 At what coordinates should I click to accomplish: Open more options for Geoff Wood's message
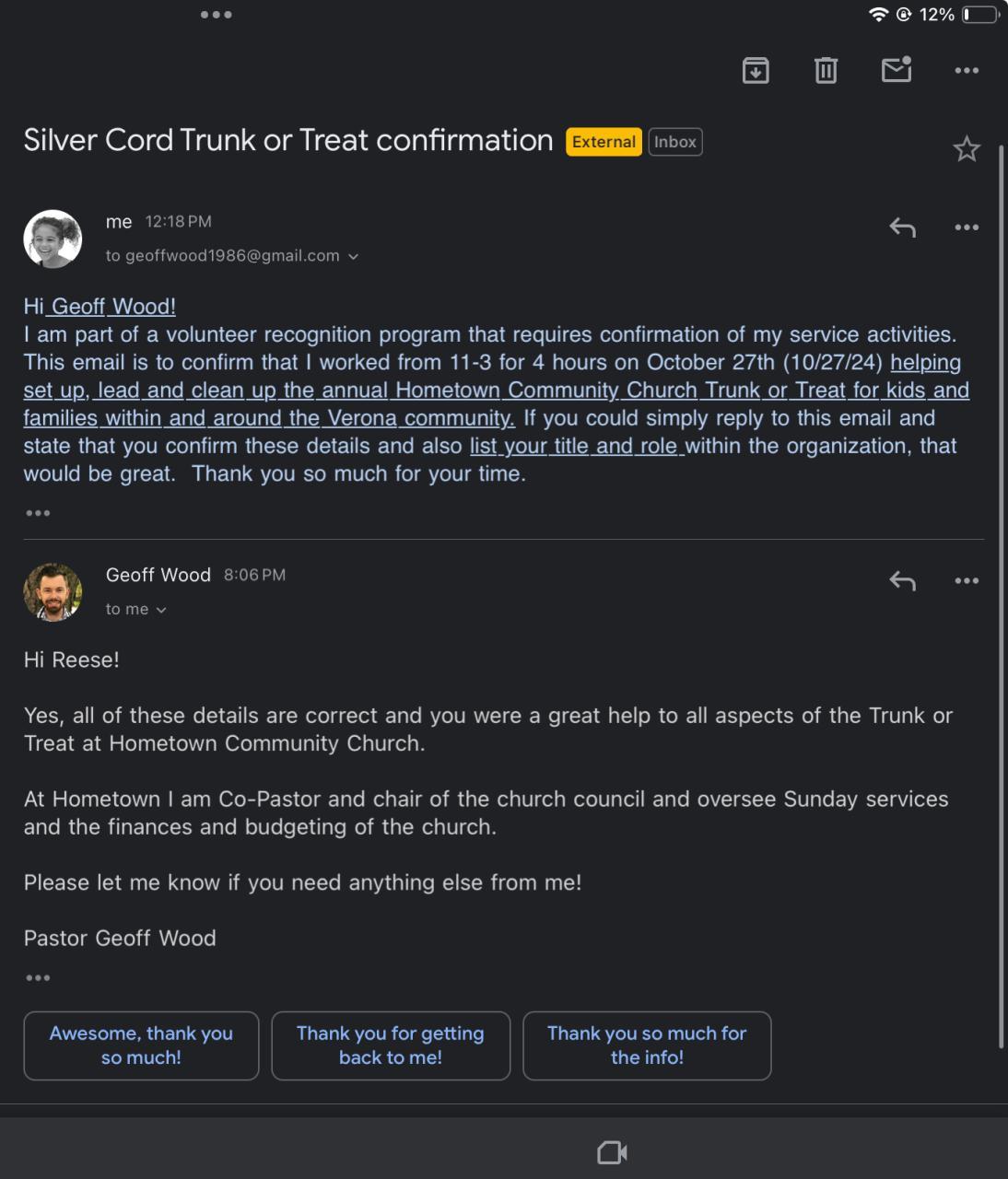click(967, 581)
